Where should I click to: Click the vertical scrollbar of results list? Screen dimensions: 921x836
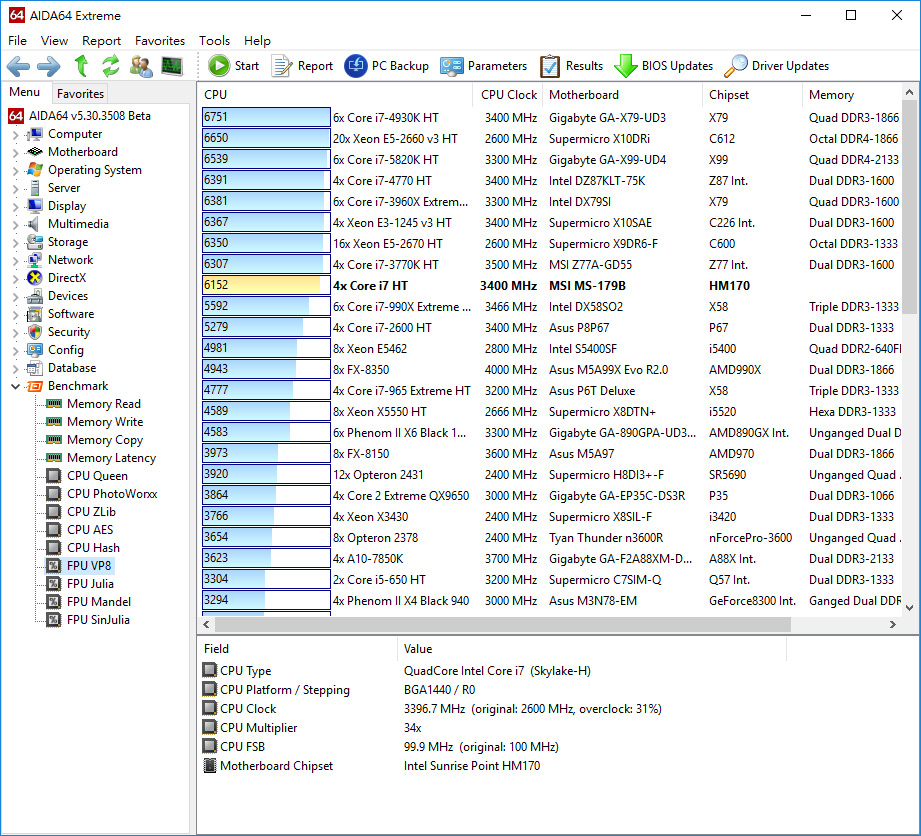(909, 206)
